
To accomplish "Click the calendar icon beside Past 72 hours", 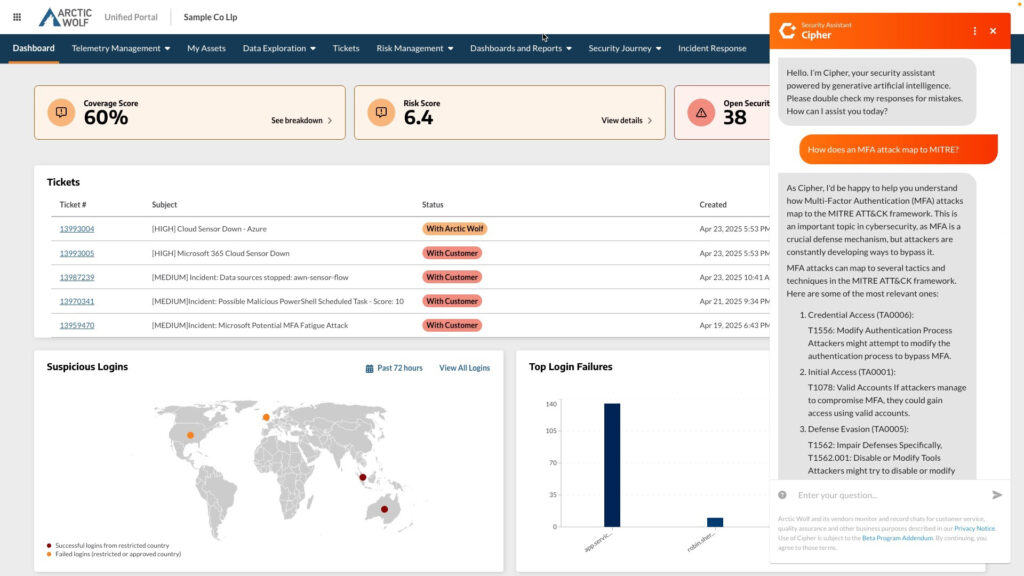I will point(369,368).
